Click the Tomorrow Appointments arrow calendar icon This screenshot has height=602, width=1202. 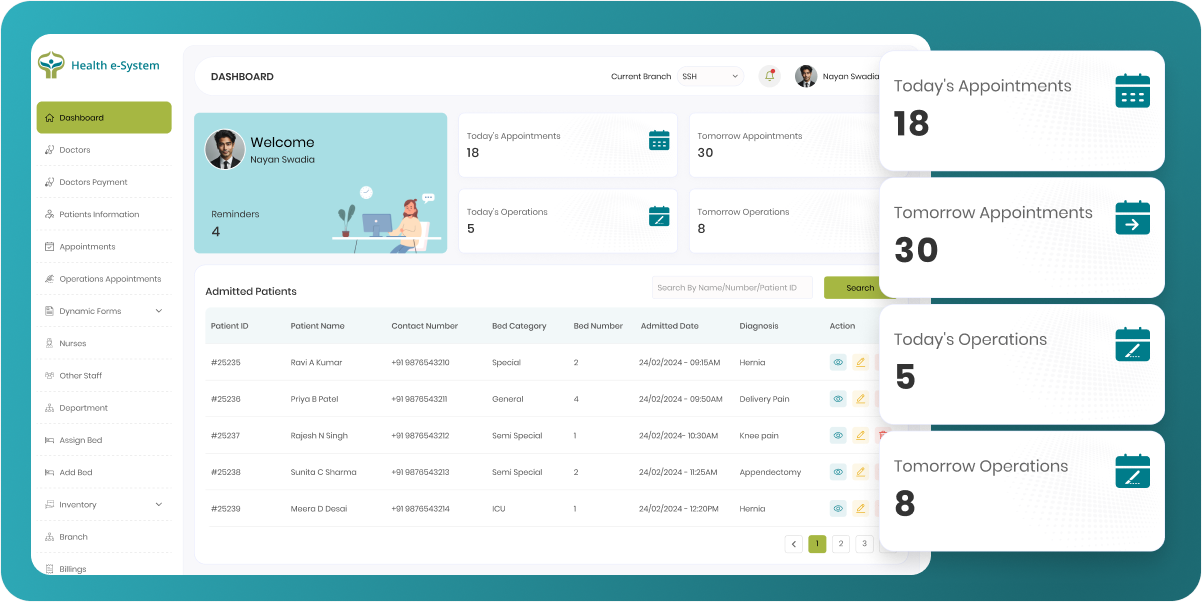[x=1132, y=217]
